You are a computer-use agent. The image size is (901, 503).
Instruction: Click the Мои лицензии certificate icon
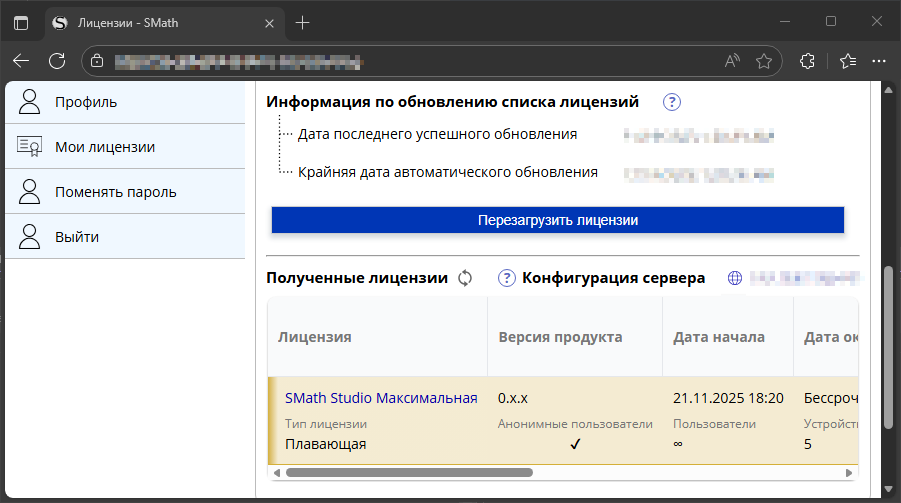click(29, 147)
